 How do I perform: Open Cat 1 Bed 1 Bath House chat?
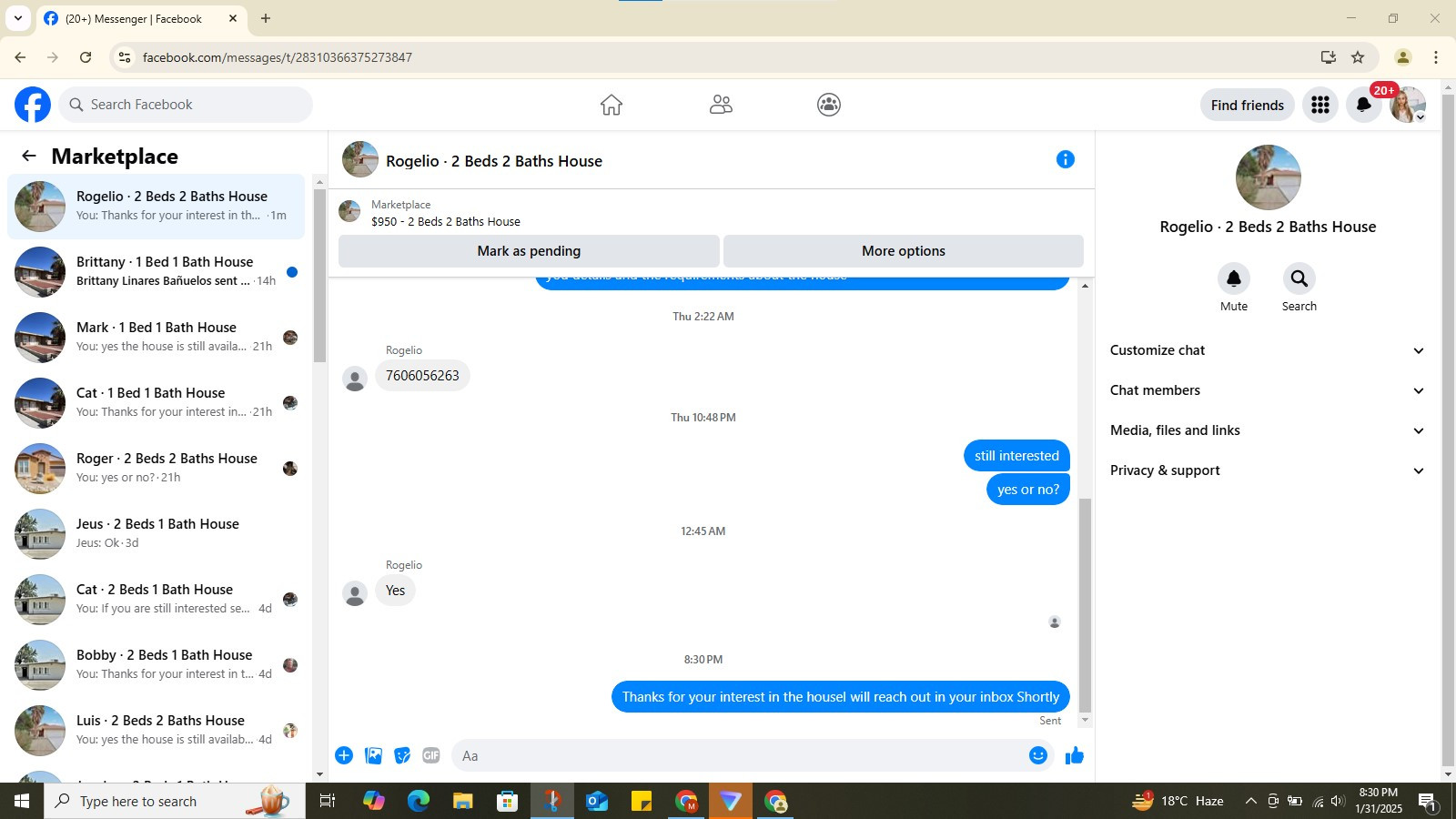pos(157,403)
